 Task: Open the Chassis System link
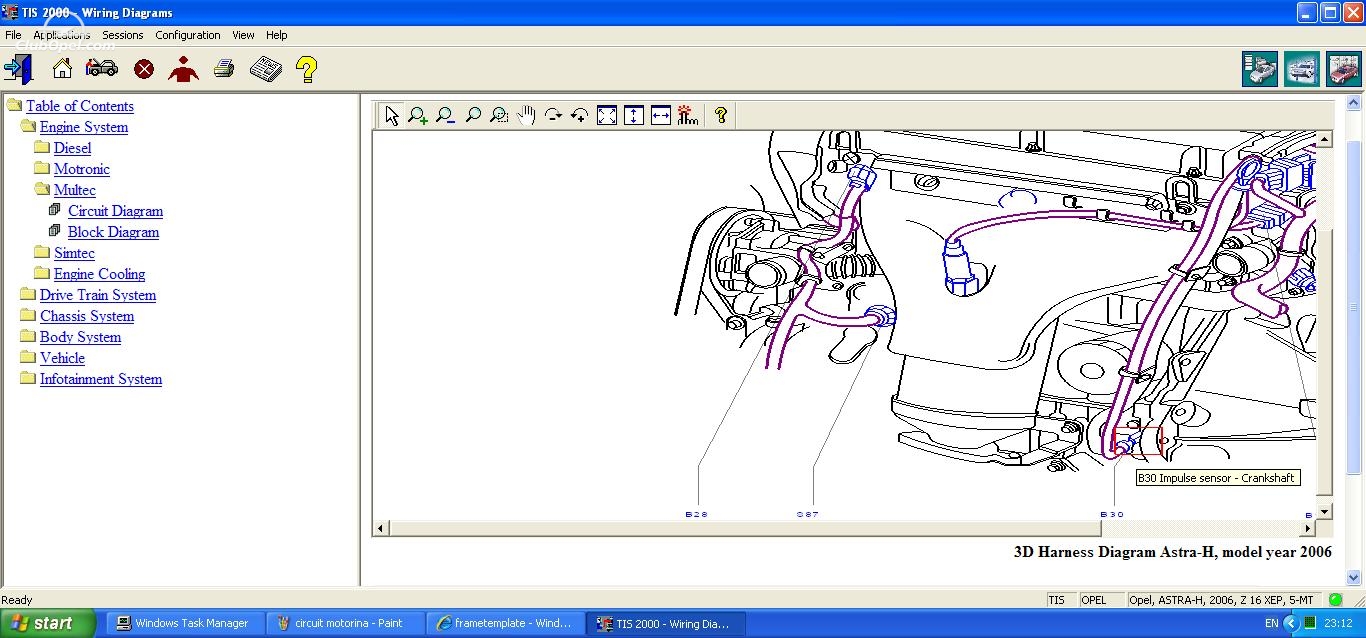pos(87,316)
